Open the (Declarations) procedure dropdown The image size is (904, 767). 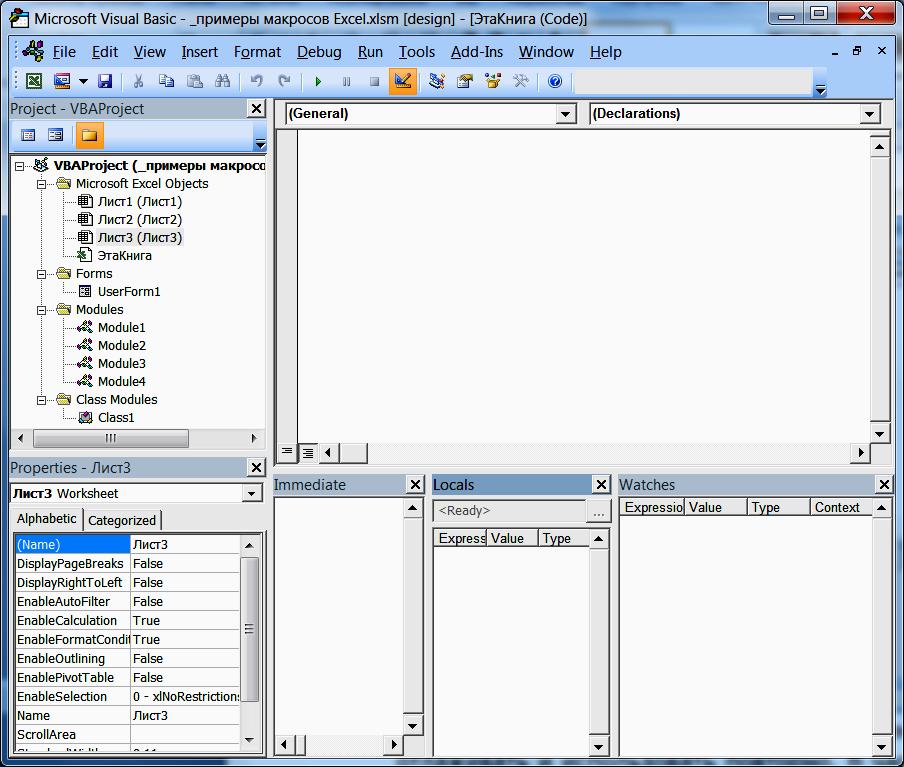[x=869, y=114]
